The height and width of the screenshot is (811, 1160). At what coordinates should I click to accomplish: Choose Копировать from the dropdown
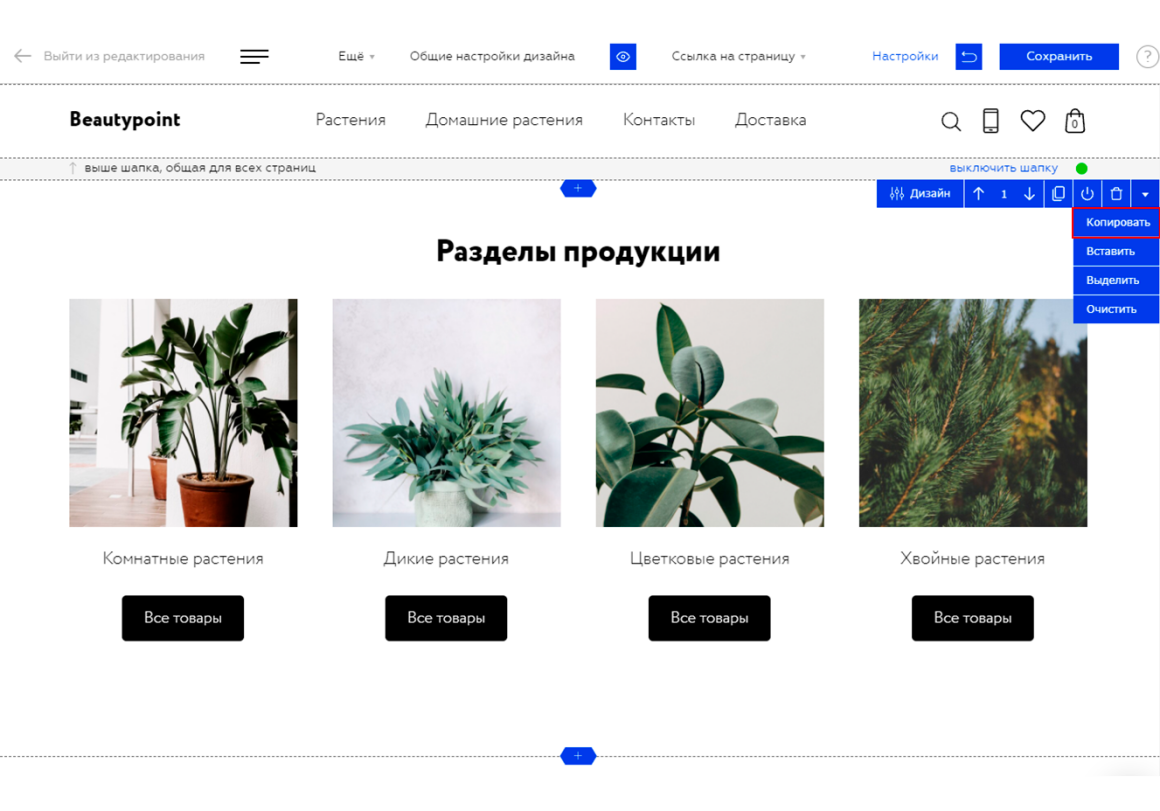[x=1116, y=222]
